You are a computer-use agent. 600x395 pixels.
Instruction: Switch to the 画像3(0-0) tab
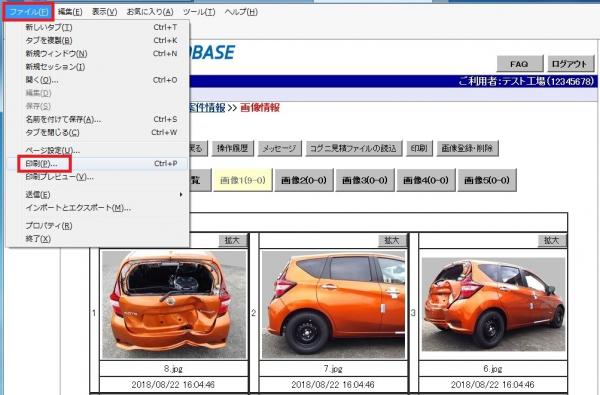click(x=365, y=180)
